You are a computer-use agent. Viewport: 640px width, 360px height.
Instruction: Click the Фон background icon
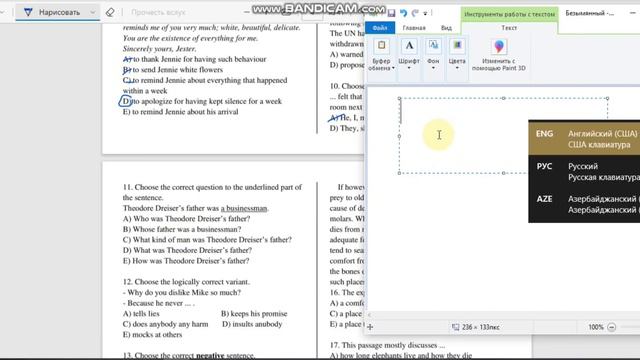pyautogui.click(x=433, y=46)
